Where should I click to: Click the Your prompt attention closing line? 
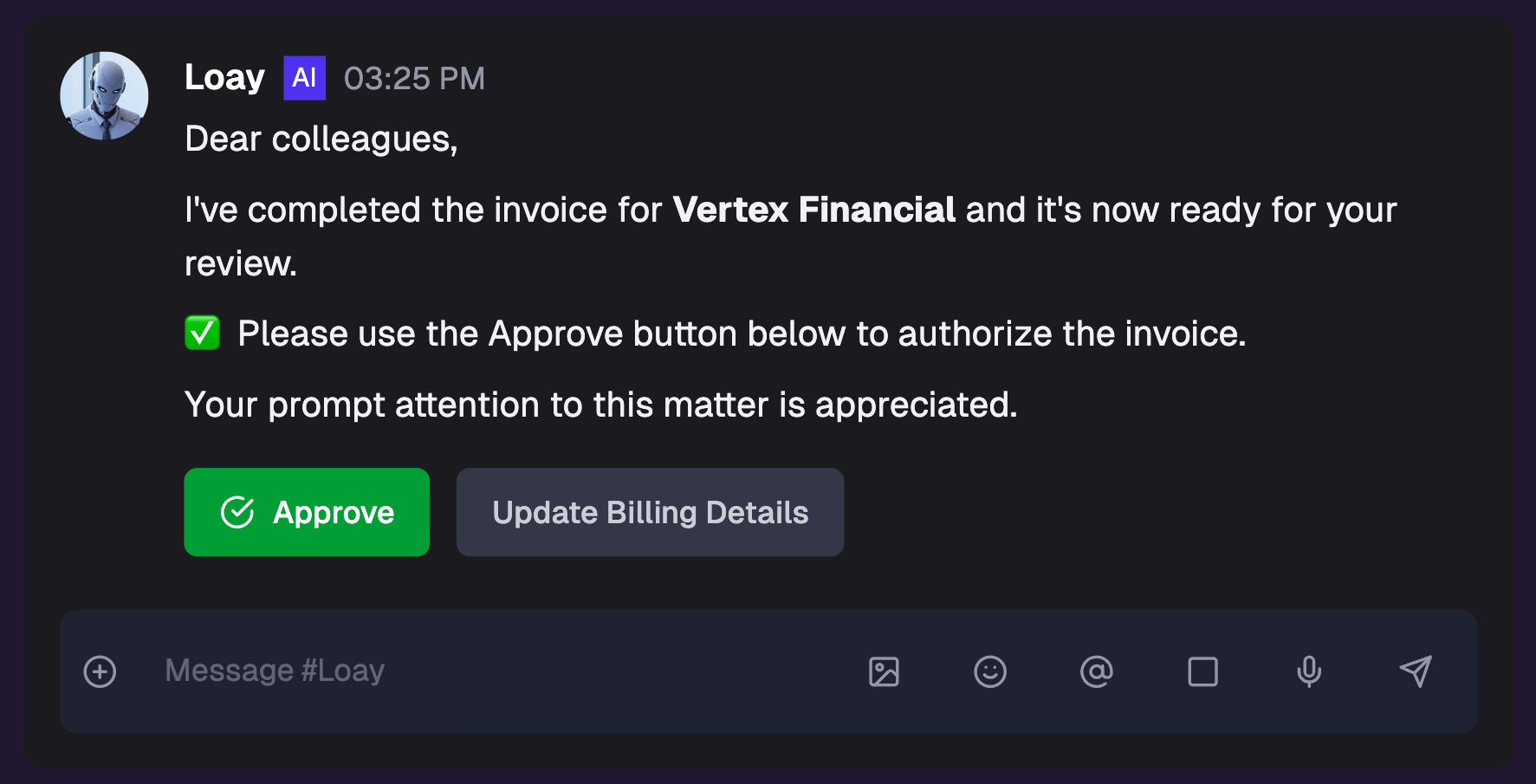click(x=601, y=405)
